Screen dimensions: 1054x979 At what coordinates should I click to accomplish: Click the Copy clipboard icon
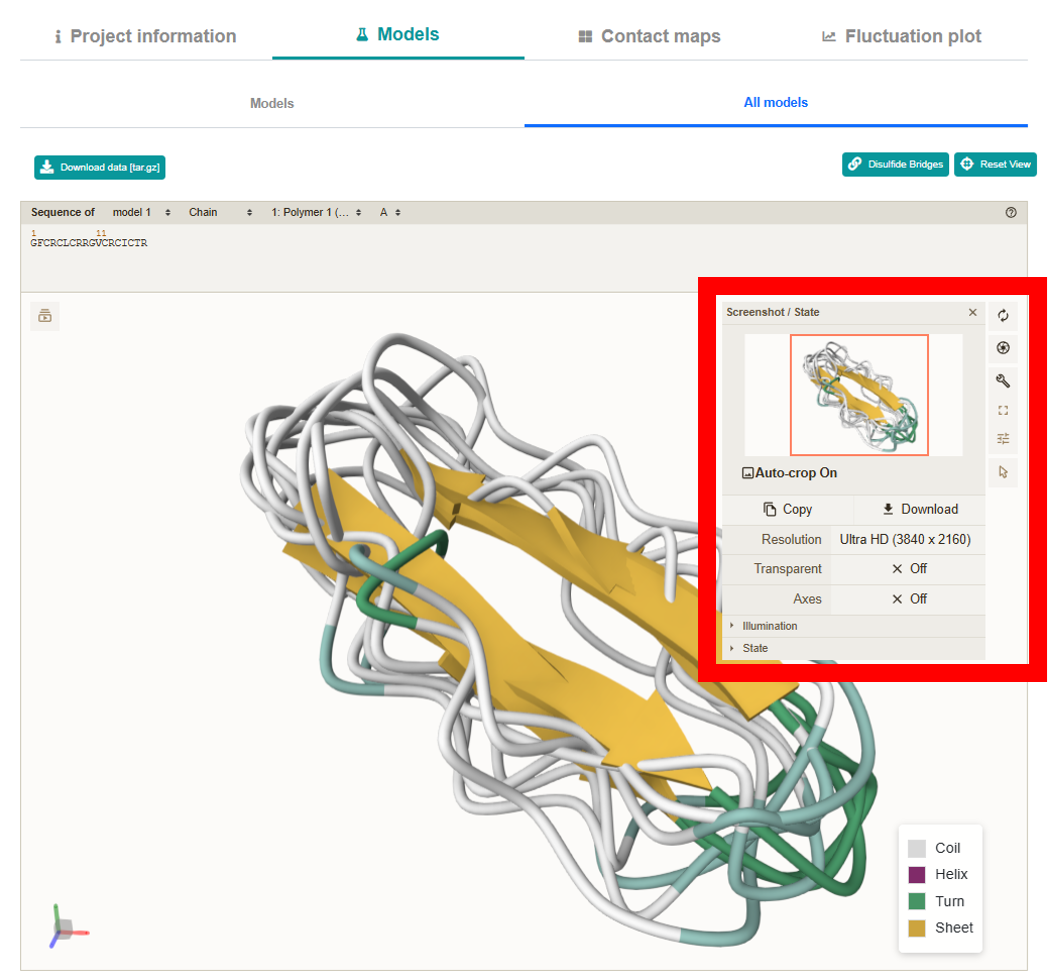pyautogui.click(x=770, y=510)
